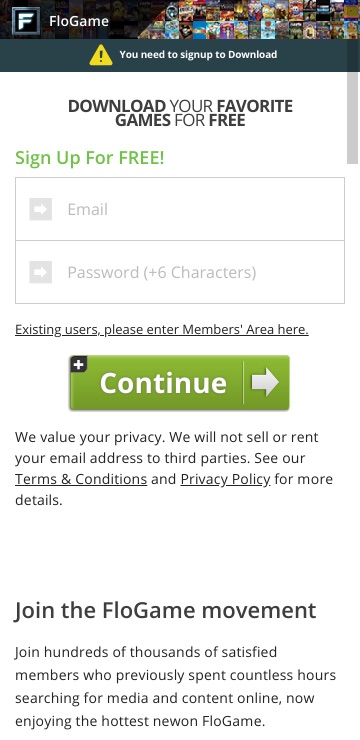Click the FloGame brand name text

(x=79, y=21)
